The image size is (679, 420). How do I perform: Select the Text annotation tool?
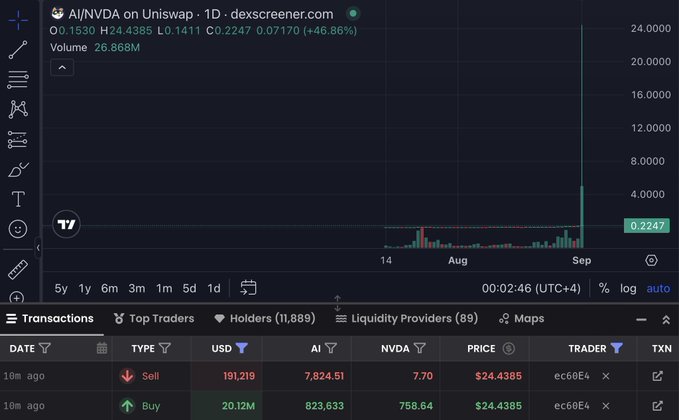[x=18, y=199]
